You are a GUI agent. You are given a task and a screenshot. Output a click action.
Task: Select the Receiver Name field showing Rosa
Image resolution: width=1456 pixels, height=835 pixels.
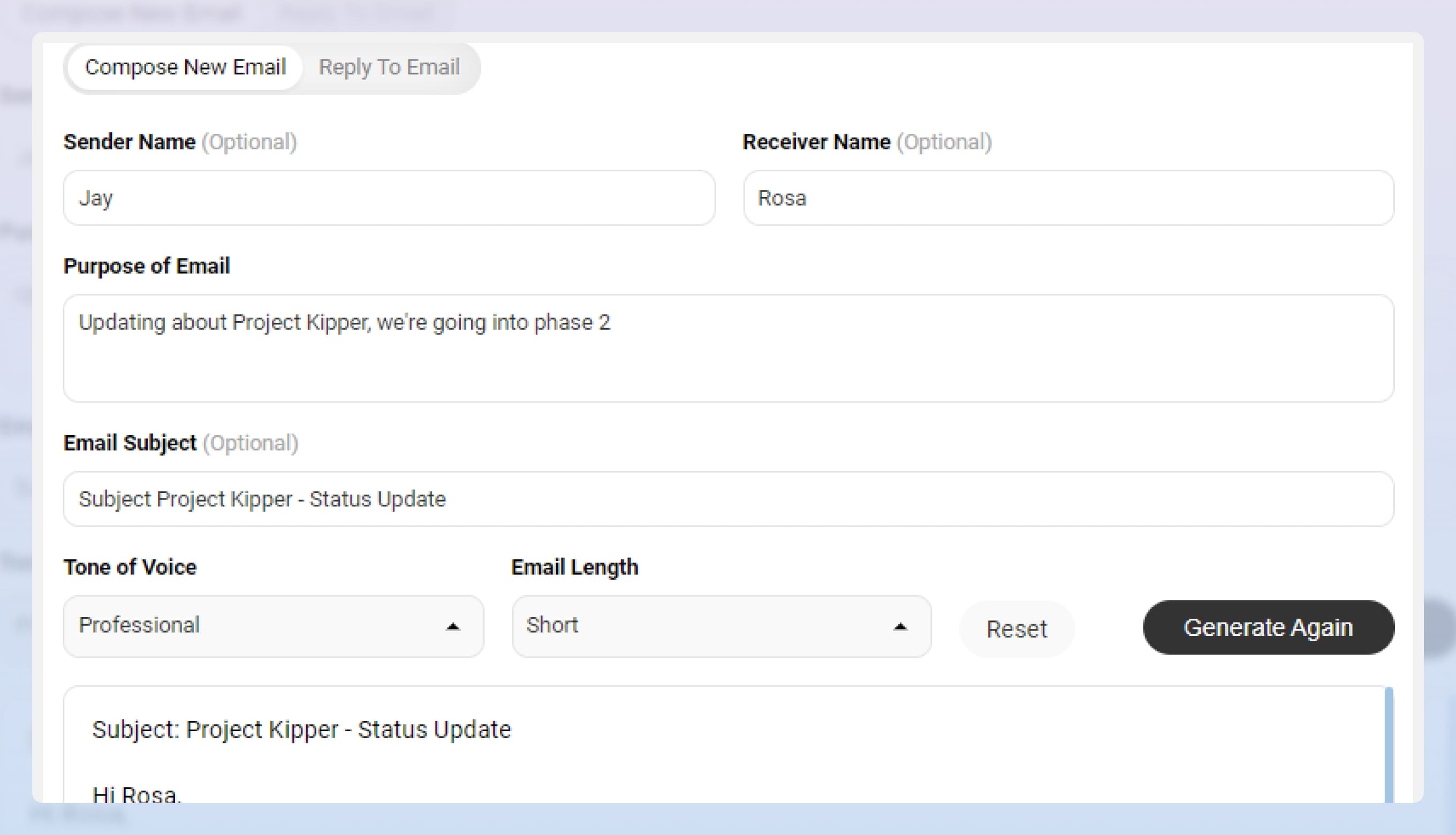[1068, 198]
